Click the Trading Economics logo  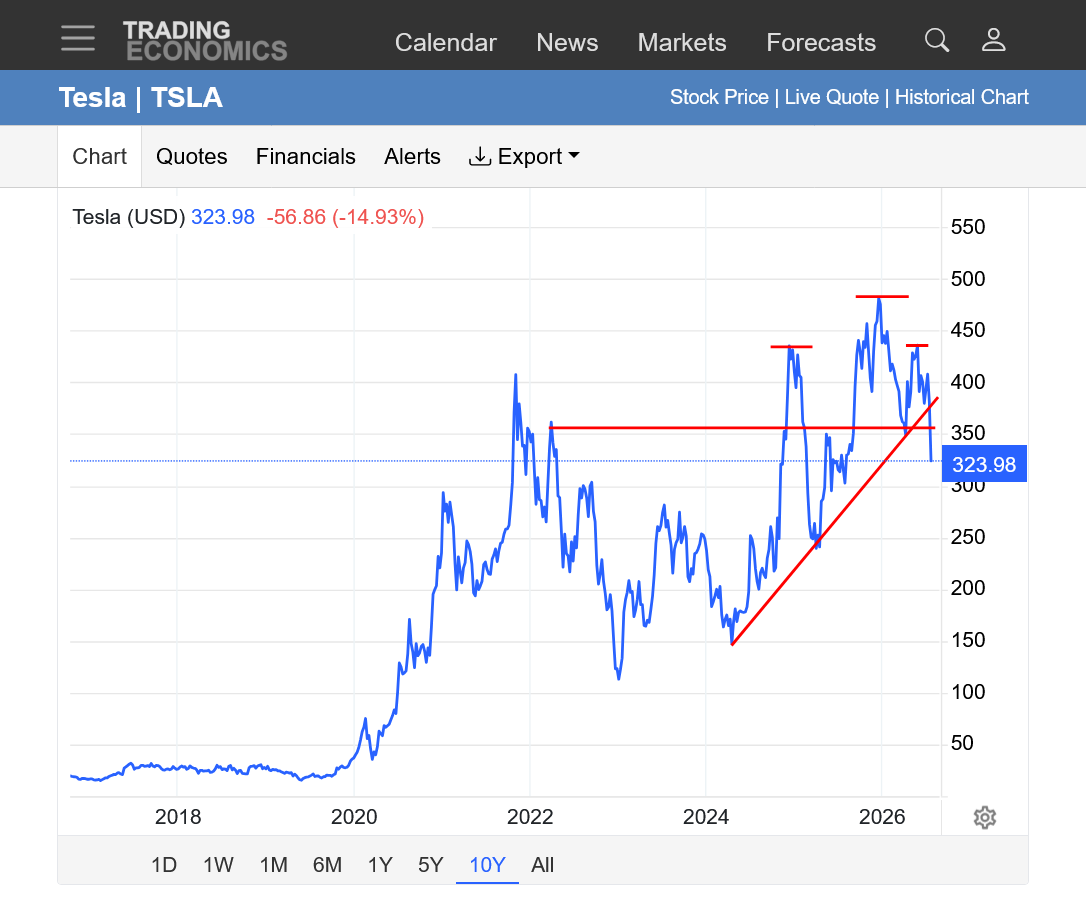205,41
